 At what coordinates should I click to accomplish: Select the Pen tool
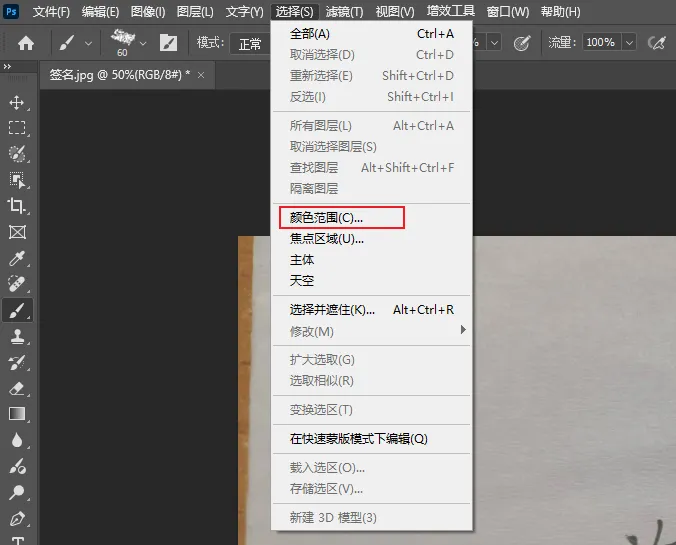[17, 518]
